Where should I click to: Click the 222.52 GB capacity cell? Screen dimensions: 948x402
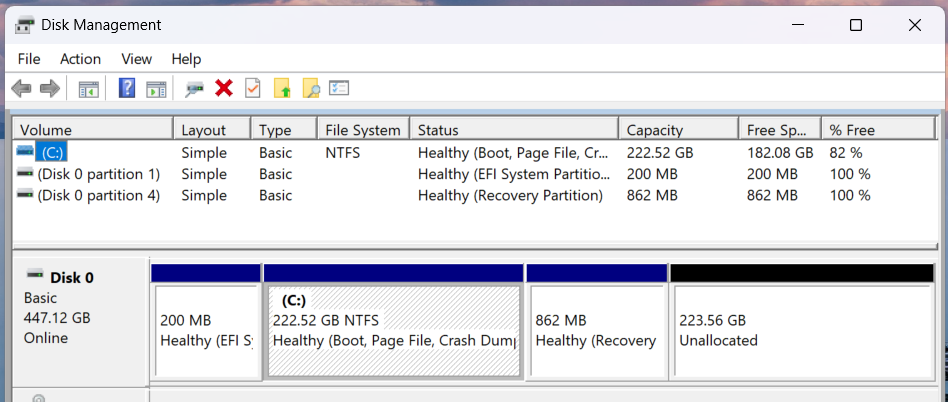[x=660, y=152]
